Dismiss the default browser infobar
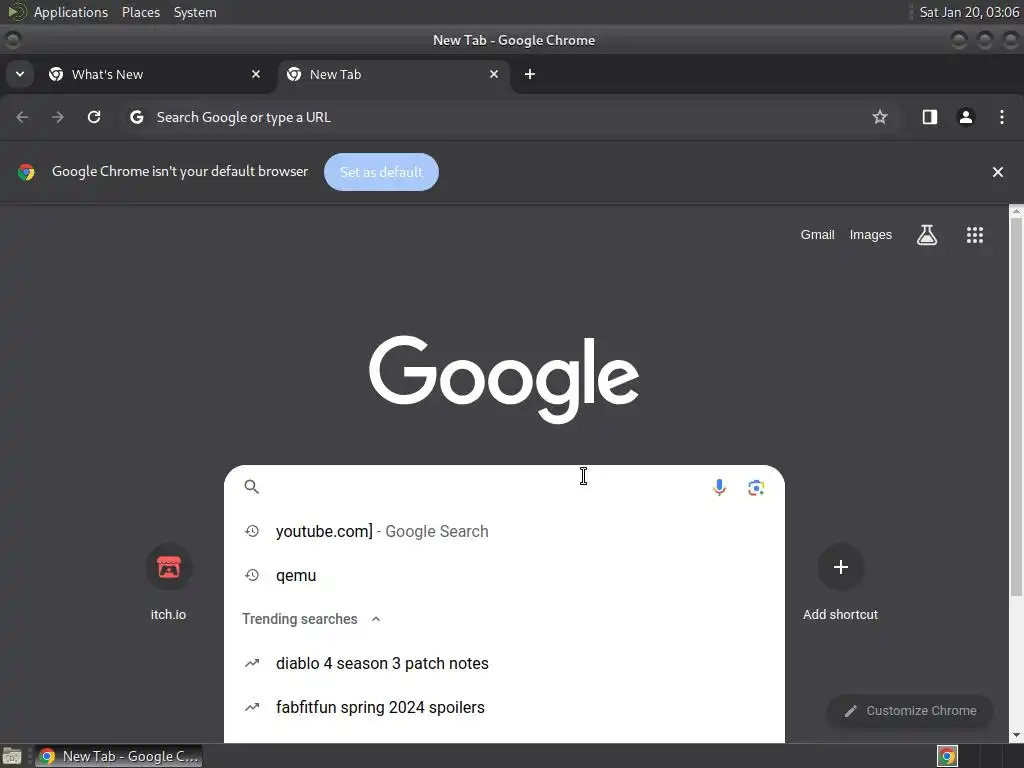This screenshot has height=768, width=1024. pyautogui.click(x=997, y=172)
